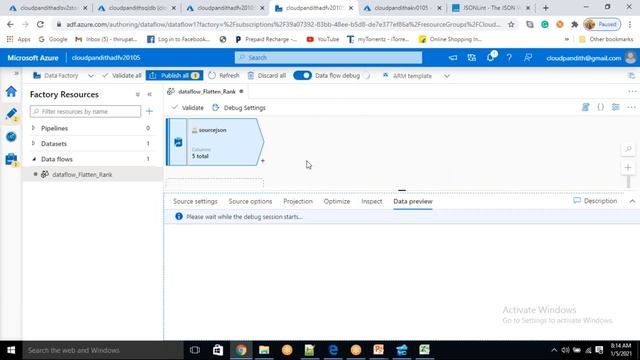Expand the Pipelines tree node
Image resolution: width=640 pixels, height=360 pixels.
pos(33,128)
